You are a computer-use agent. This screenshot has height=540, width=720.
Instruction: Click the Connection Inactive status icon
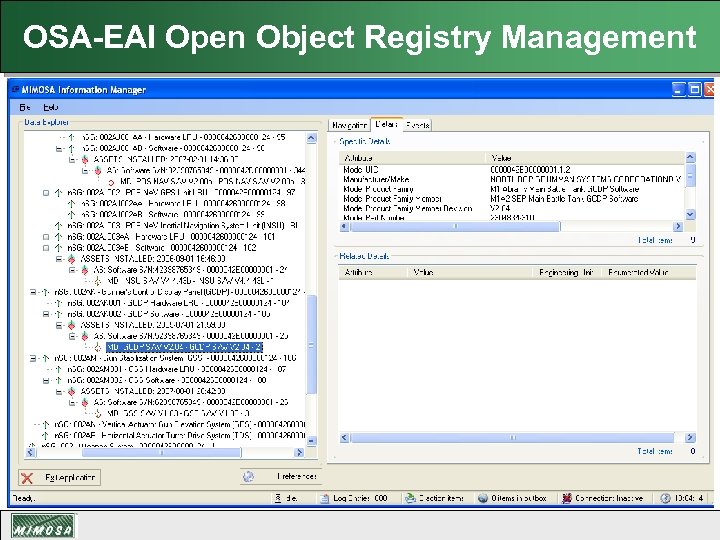[567, 498]
